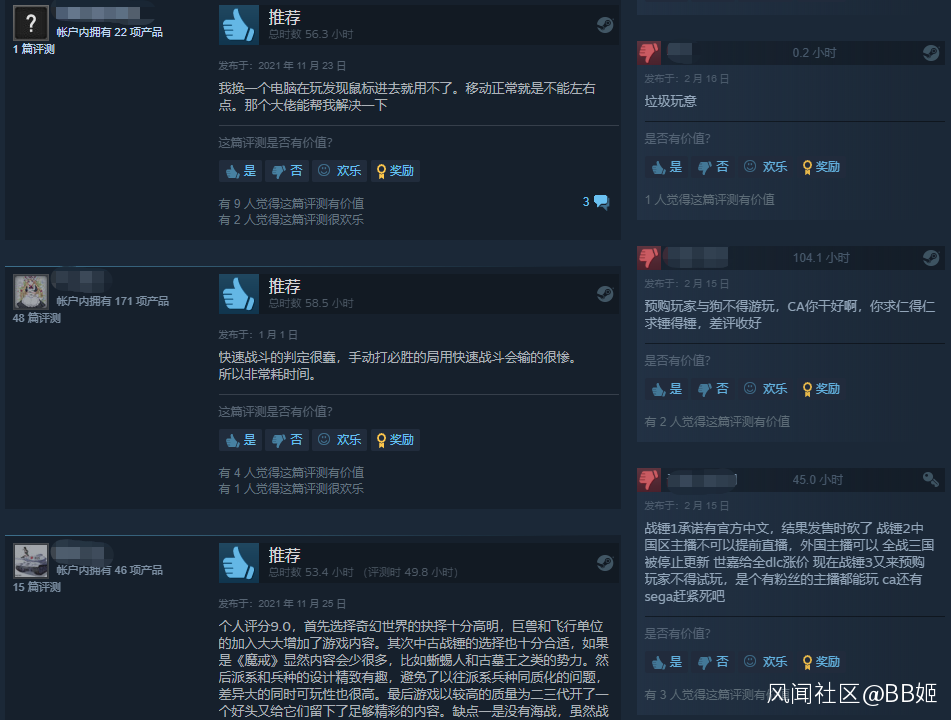Click the Steam logo icon on the 104.1-hour review
Viewport: 951px width, 720px height.
(x=931, y=258)
